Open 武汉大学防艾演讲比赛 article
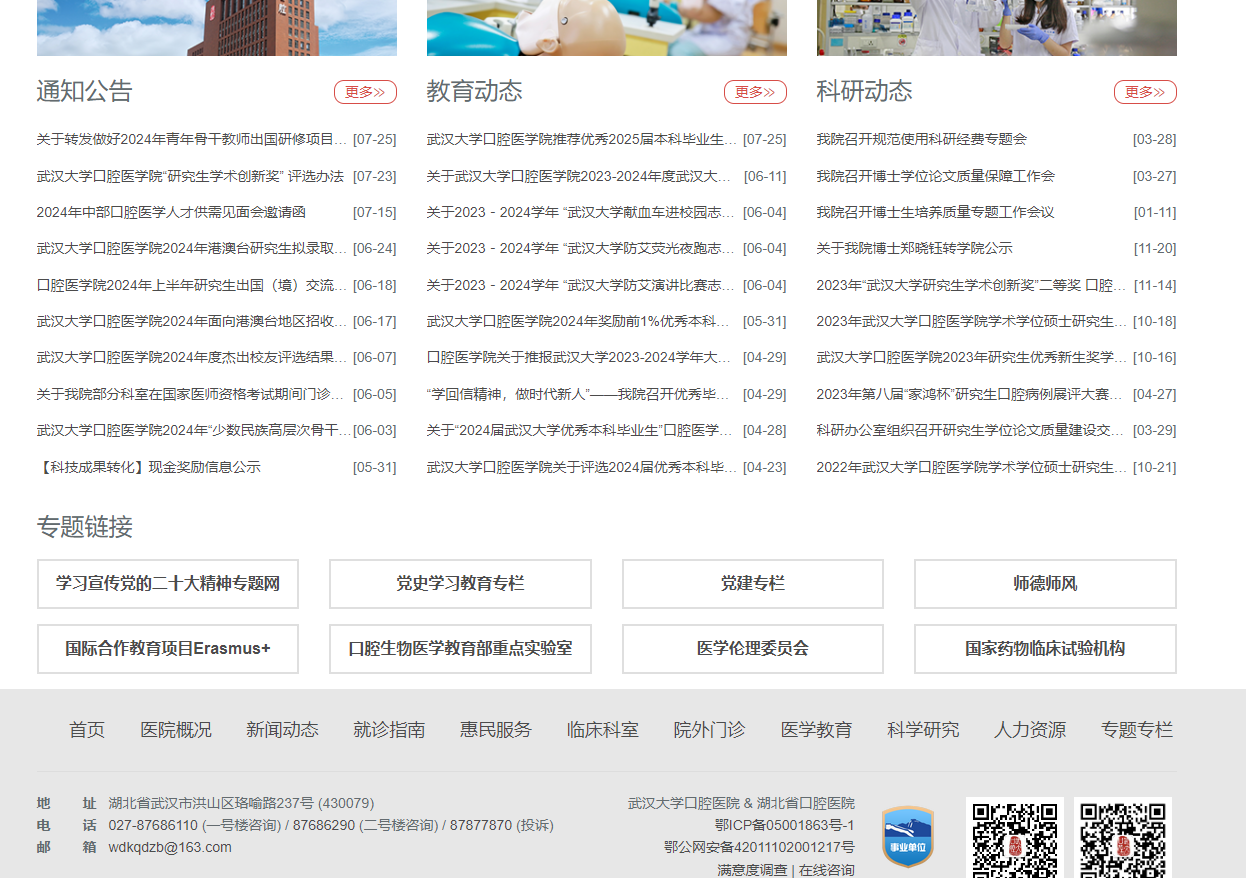The width and height of the screenshot is (1246, 878). 582,285
